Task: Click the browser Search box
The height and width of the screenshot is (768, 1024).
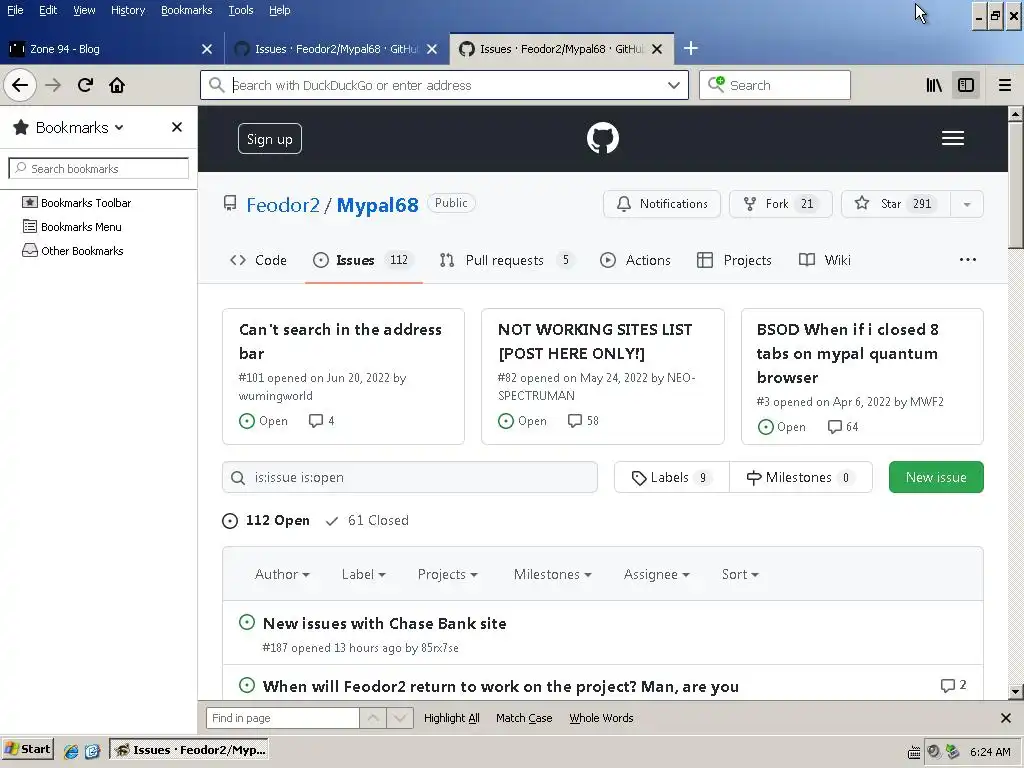Action: click(775, 85)
